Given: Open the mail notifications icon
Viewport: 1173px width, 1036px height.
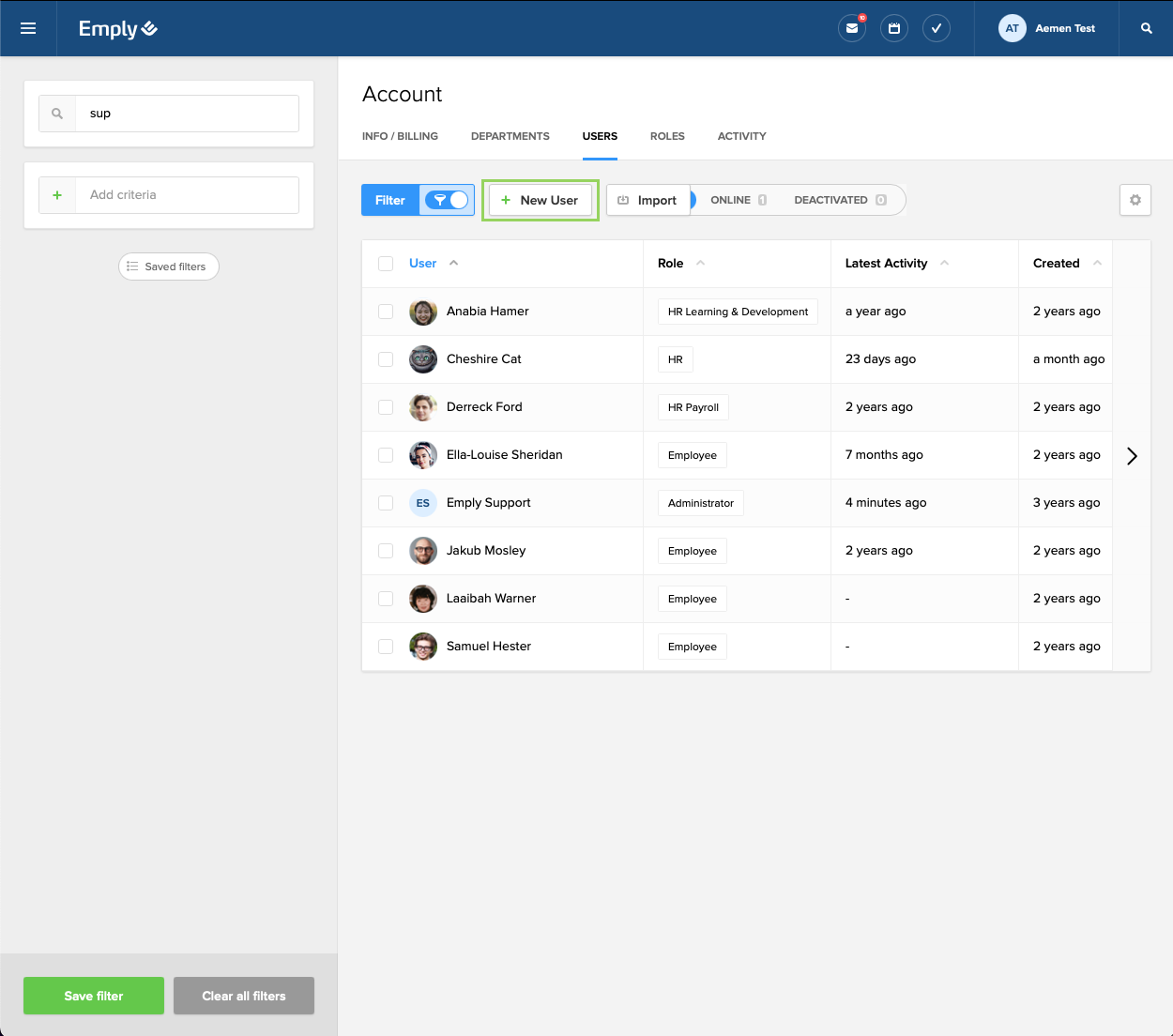Looking at the screenshot, I should 851,28.
